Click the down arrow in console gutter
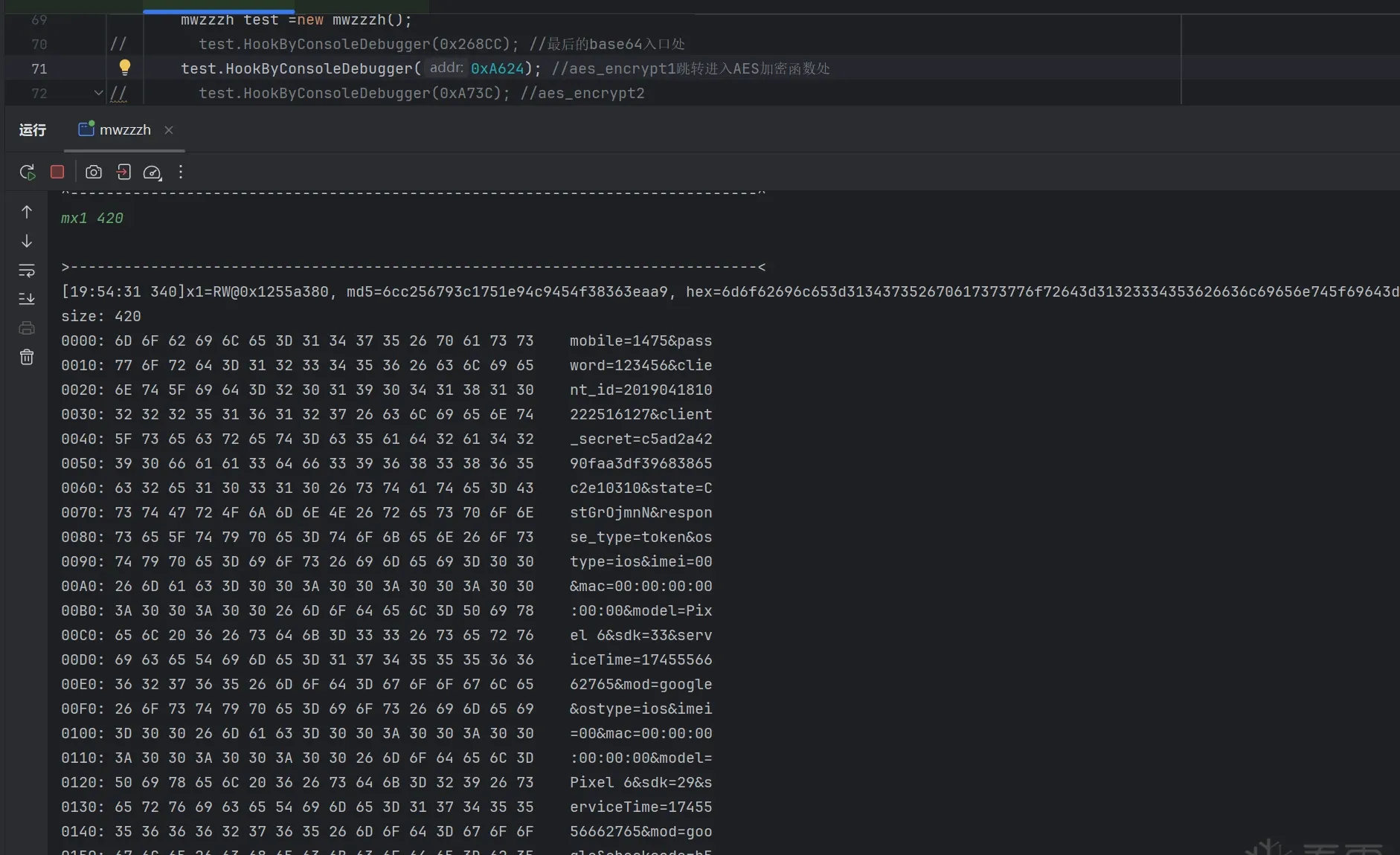Screen dimensions: 1400x855 tap(27, 242)
